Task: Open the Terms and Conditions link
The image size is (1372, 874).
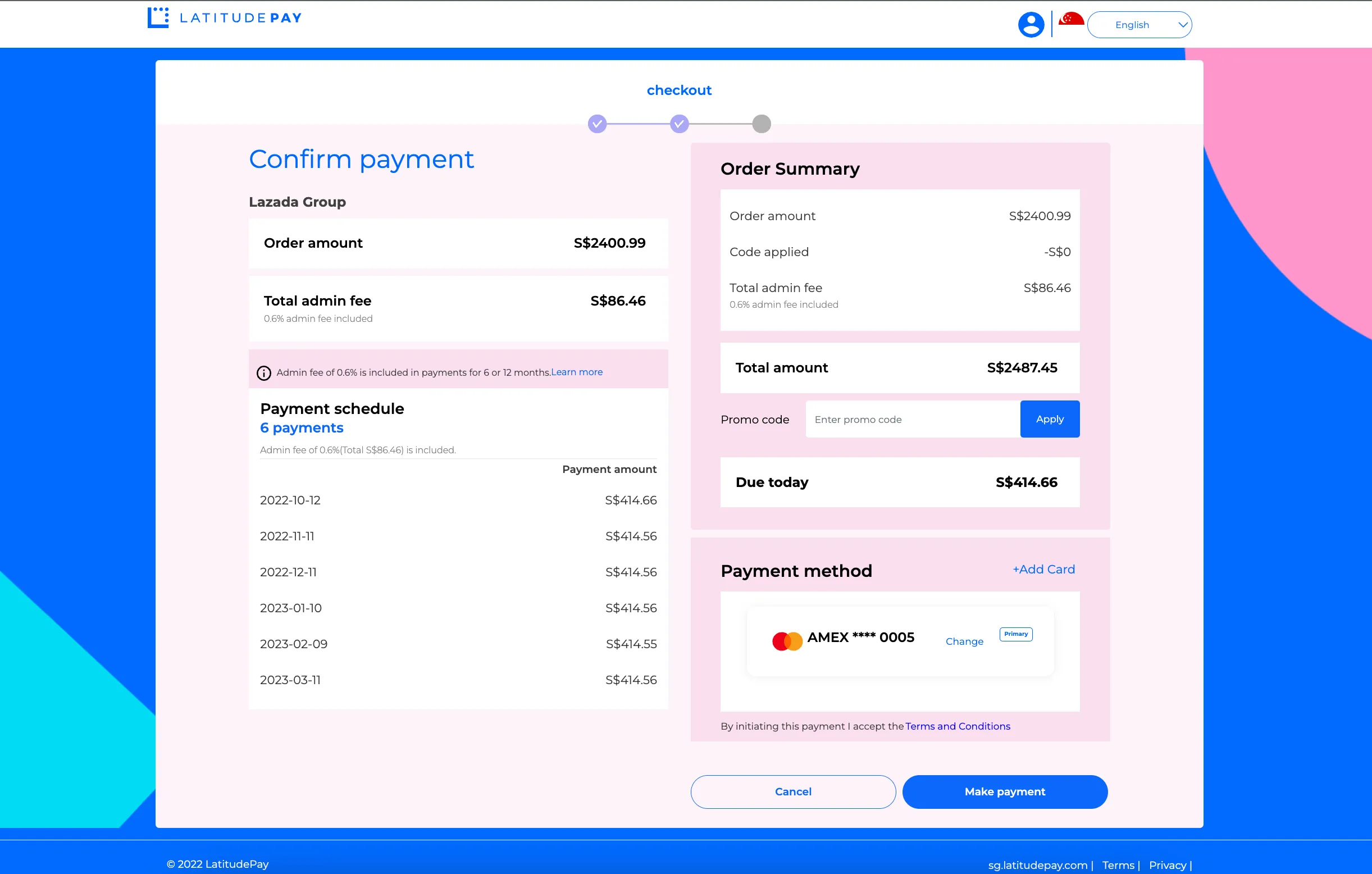Action: click(x=957, y=726)
